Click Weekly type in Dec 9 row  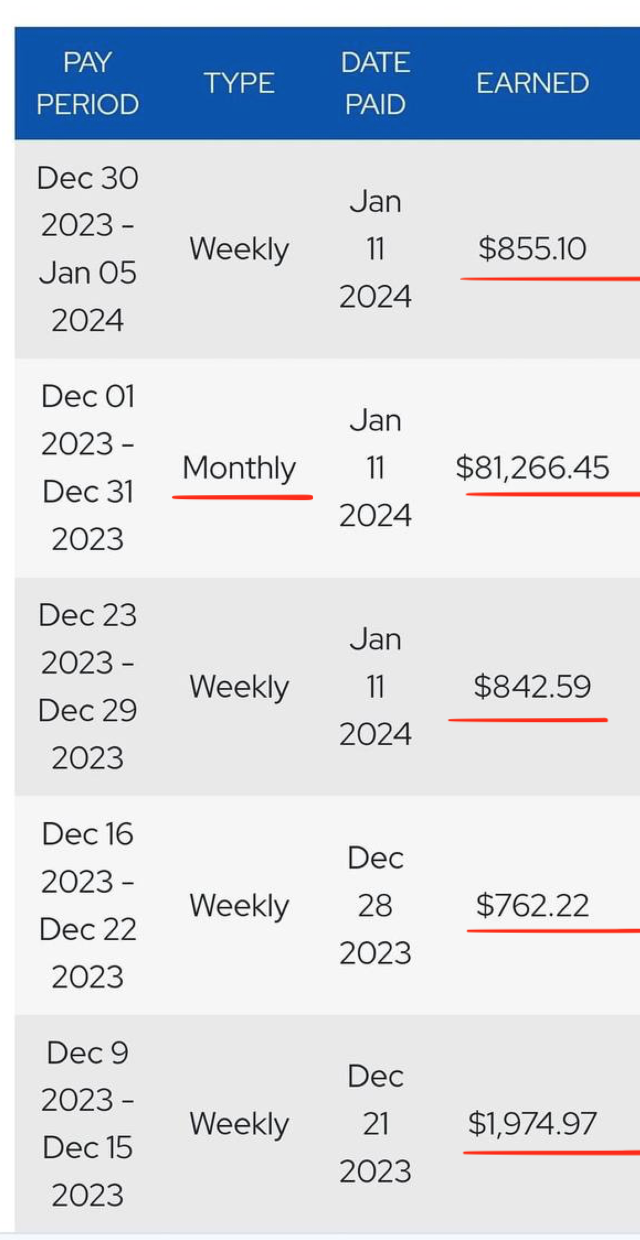click(x=240, y=1124)
